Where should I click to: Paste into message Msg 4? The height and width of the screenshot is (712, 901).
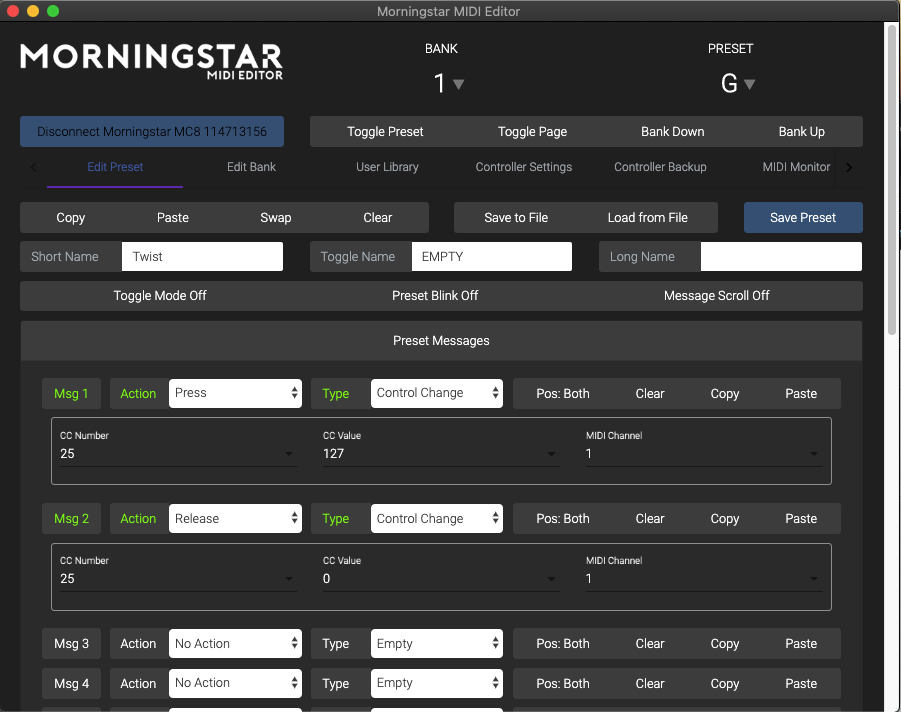click(801, 683)
